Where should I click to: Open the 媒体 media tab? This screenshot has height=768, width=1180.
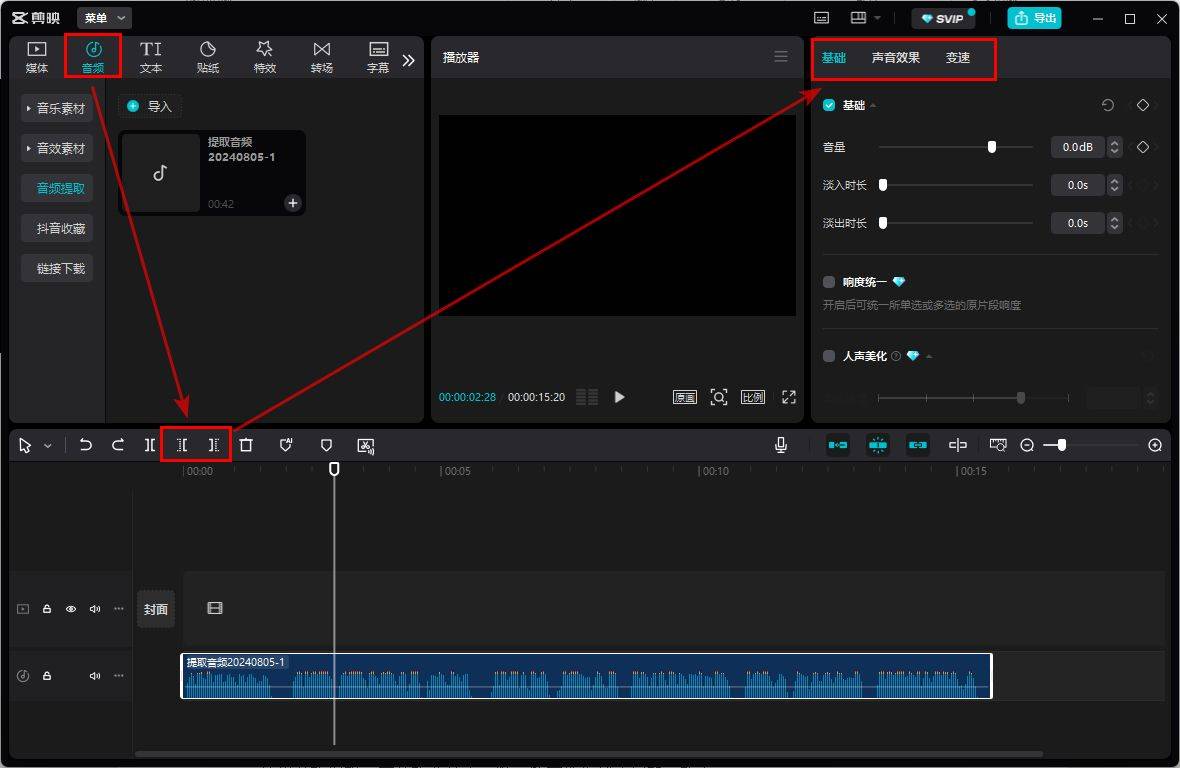(x=36, y=57)
